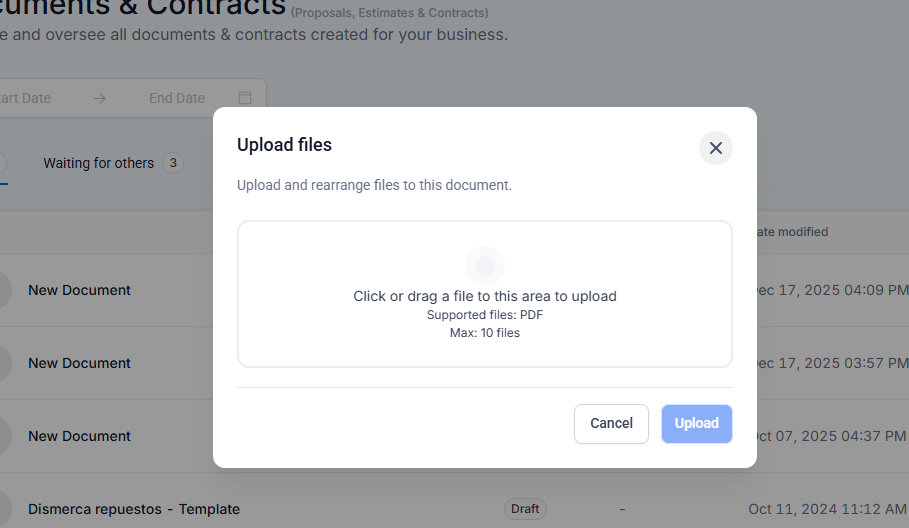Select the Oct 11, 2024 11:12 AM date cell
Image resolution: width=909 pixels, height=528 pixels.
coord(827,509)
